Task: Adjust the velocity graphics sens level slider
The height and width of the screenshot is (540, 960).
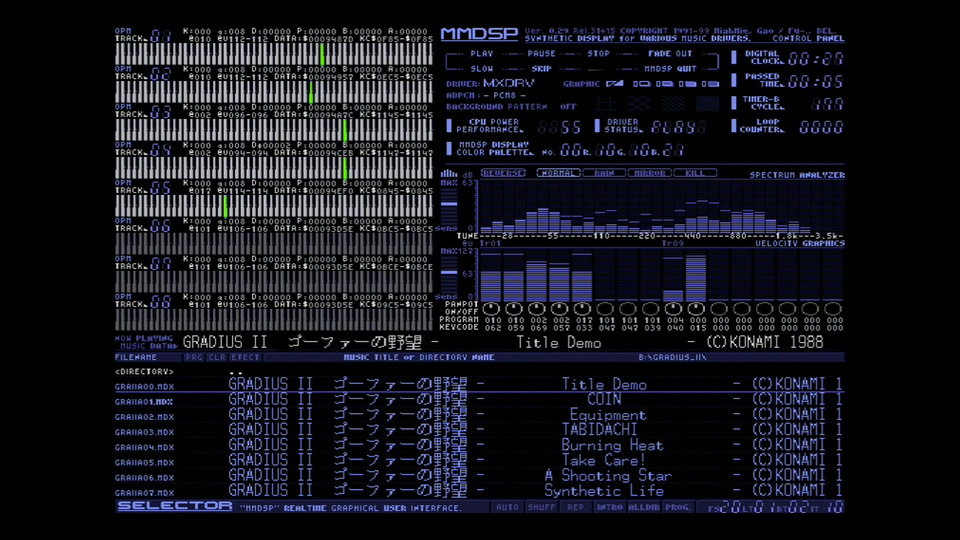Action: (x=449, y=273)
